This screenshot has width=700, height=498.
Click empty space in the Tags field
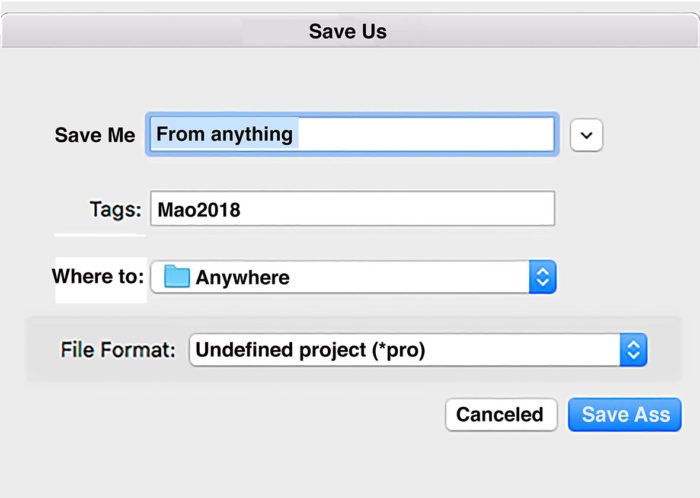(400, 210)
